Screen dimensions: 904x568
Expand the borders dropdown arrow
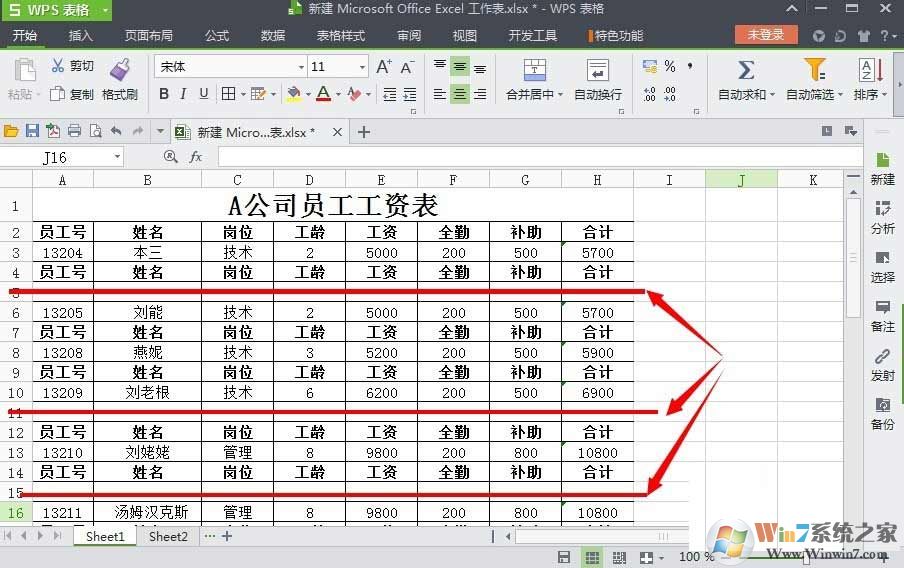tap(243, 94)
